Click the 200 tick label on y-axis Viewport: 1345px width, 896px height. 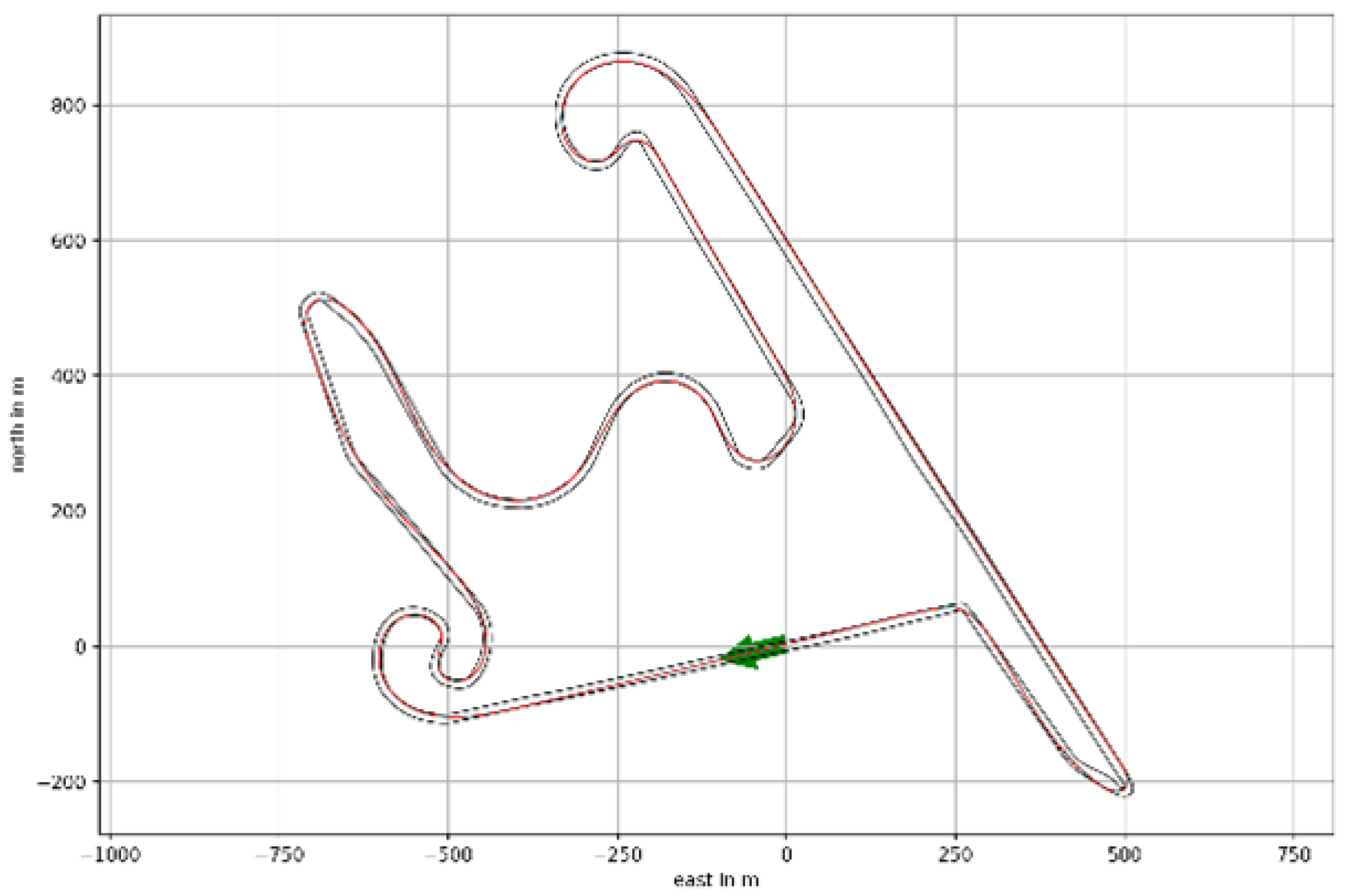click(x=67, y=511)
